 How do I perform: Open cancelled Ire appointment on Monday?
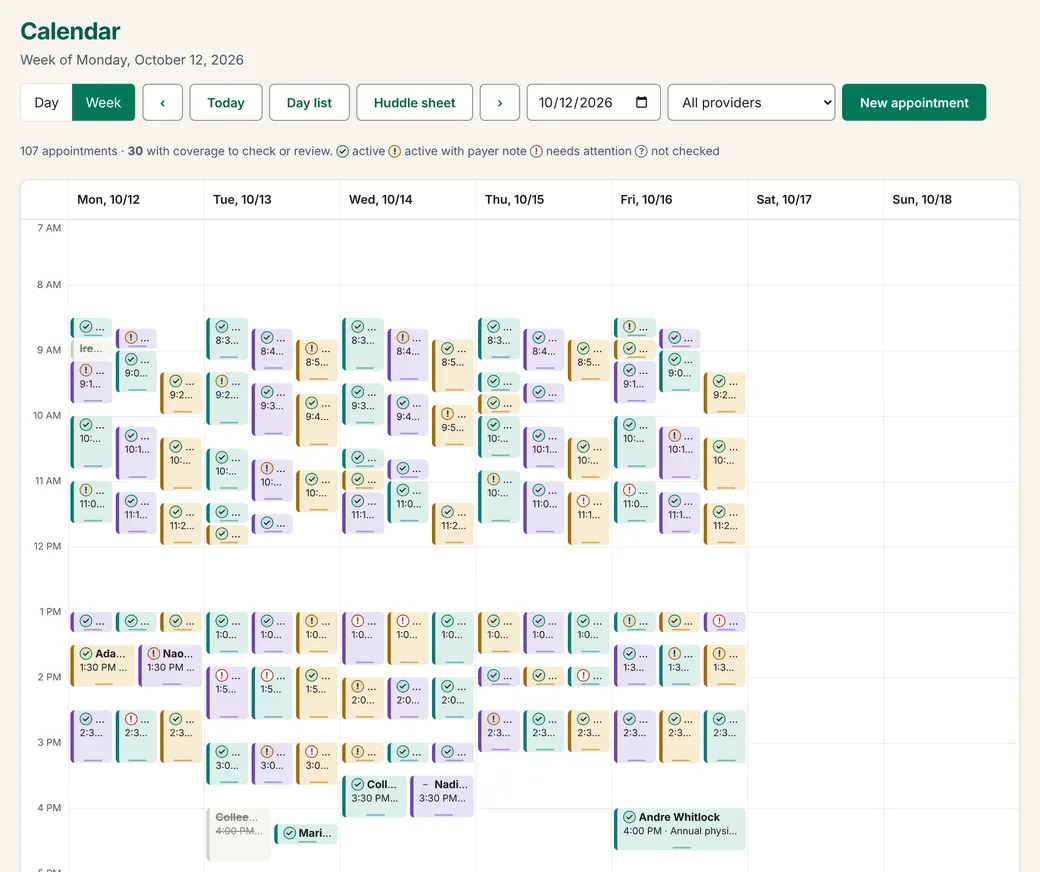(92, 349)
